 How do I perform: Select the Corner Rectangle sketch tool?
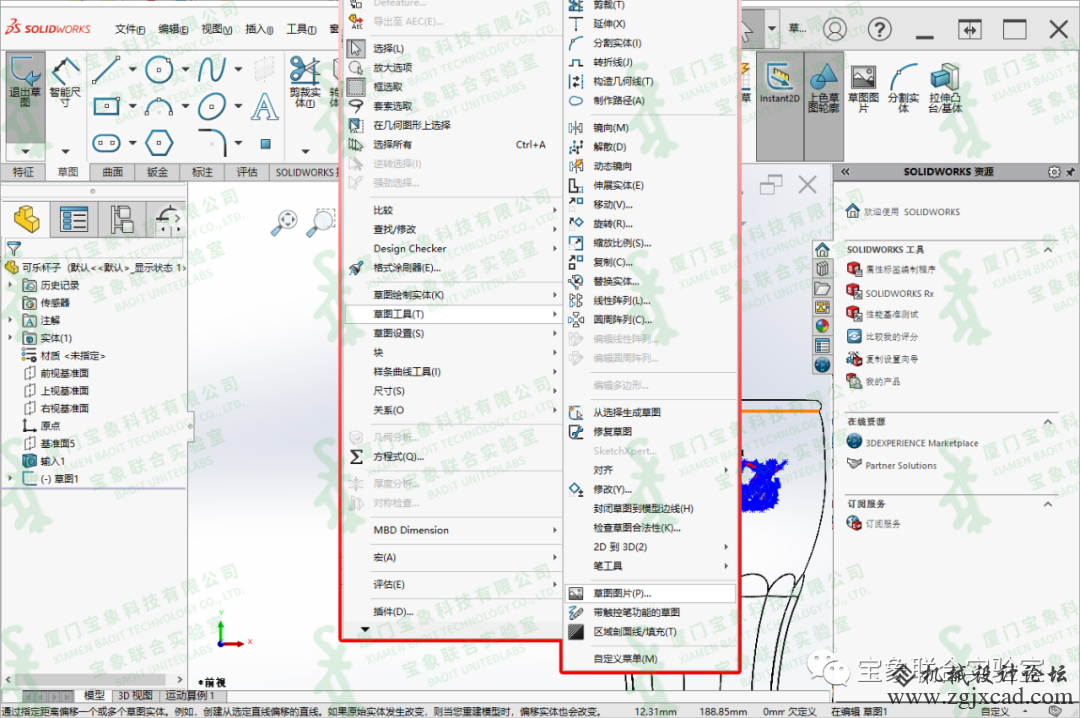(x=107, y=106)
